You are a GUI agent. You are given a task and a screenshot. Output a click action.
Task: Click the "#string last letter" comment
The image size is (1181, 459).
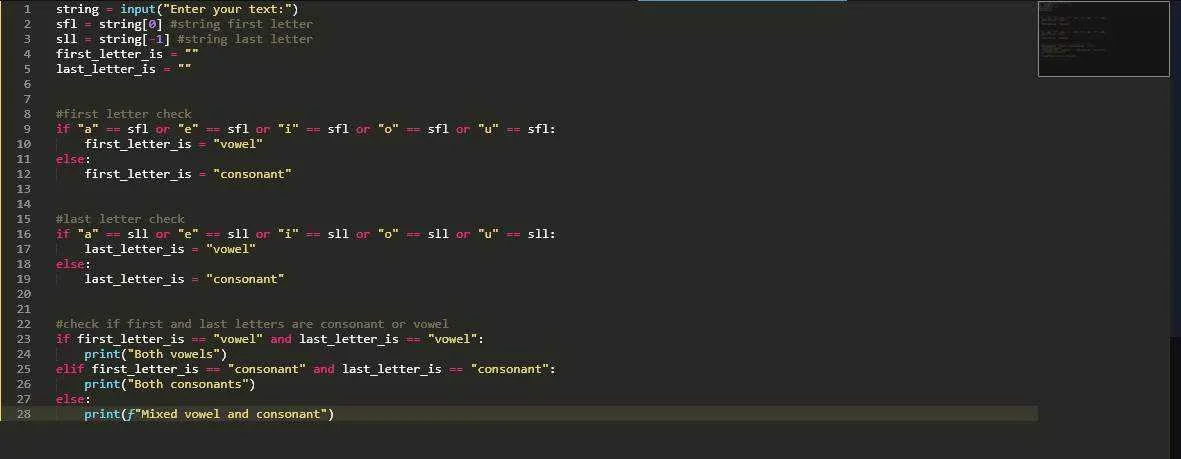pyautogui.click(x=245, y=39)
